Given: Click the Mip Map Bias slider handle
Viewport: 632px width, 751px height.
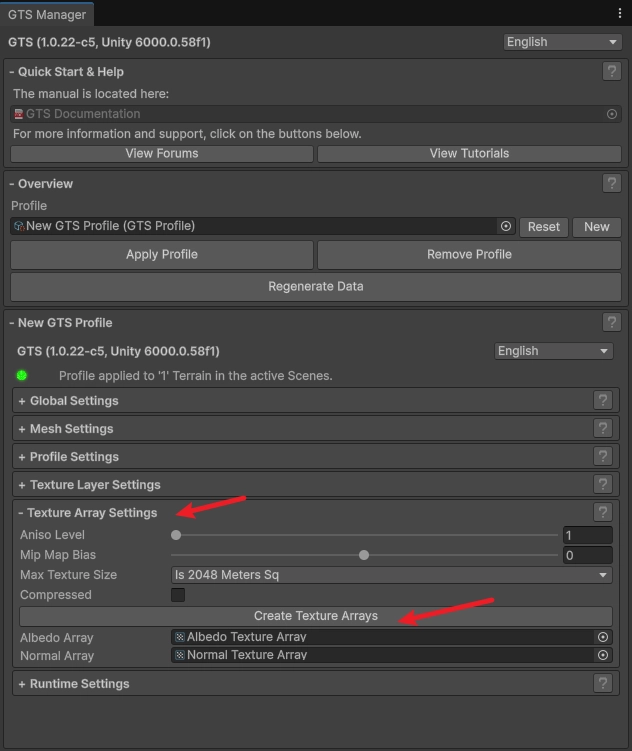Looking at the screenshot, I should (x=364, y=555).
